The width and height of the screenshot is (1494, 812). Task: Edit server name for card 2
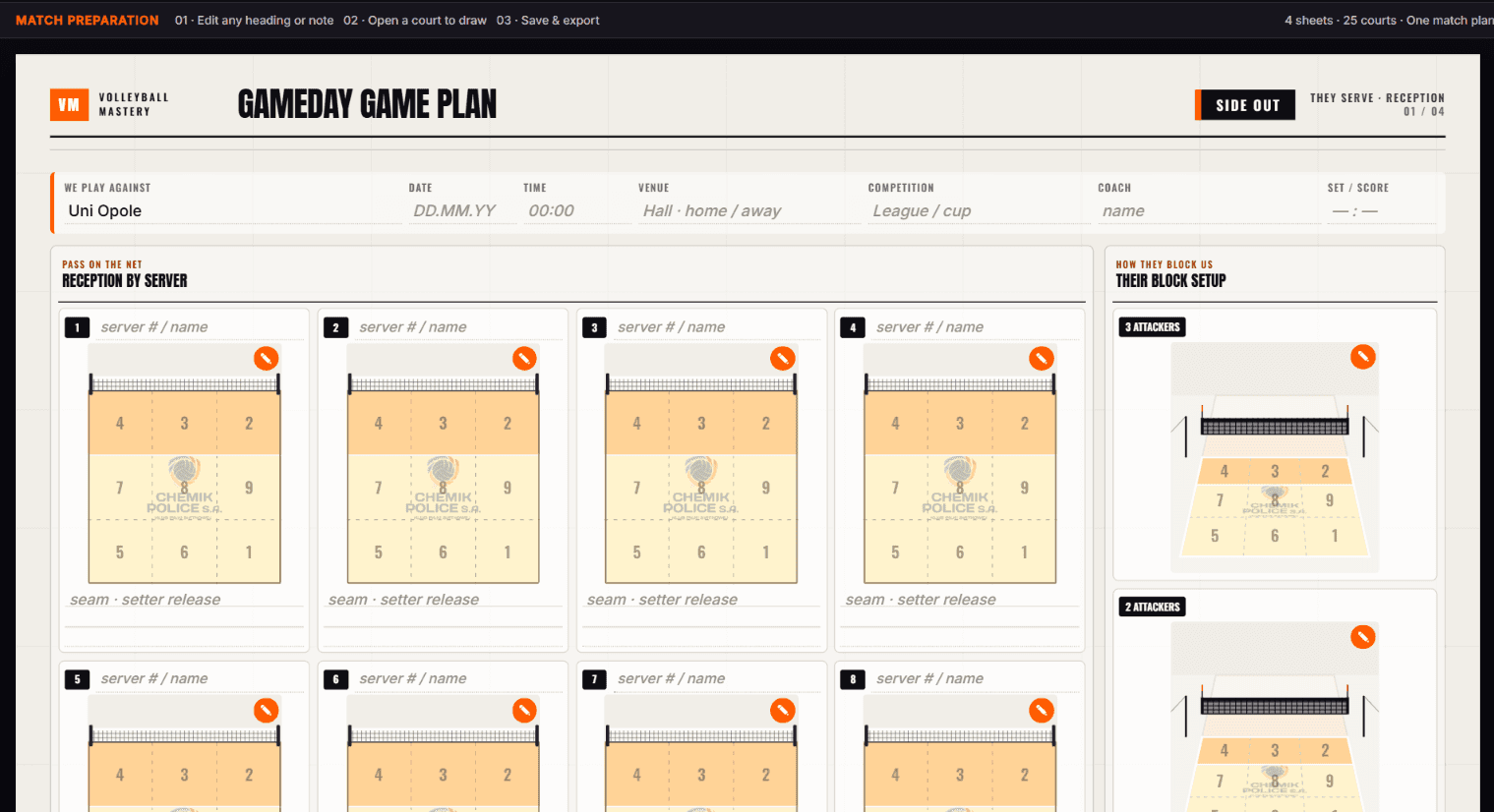click(459, 327)
